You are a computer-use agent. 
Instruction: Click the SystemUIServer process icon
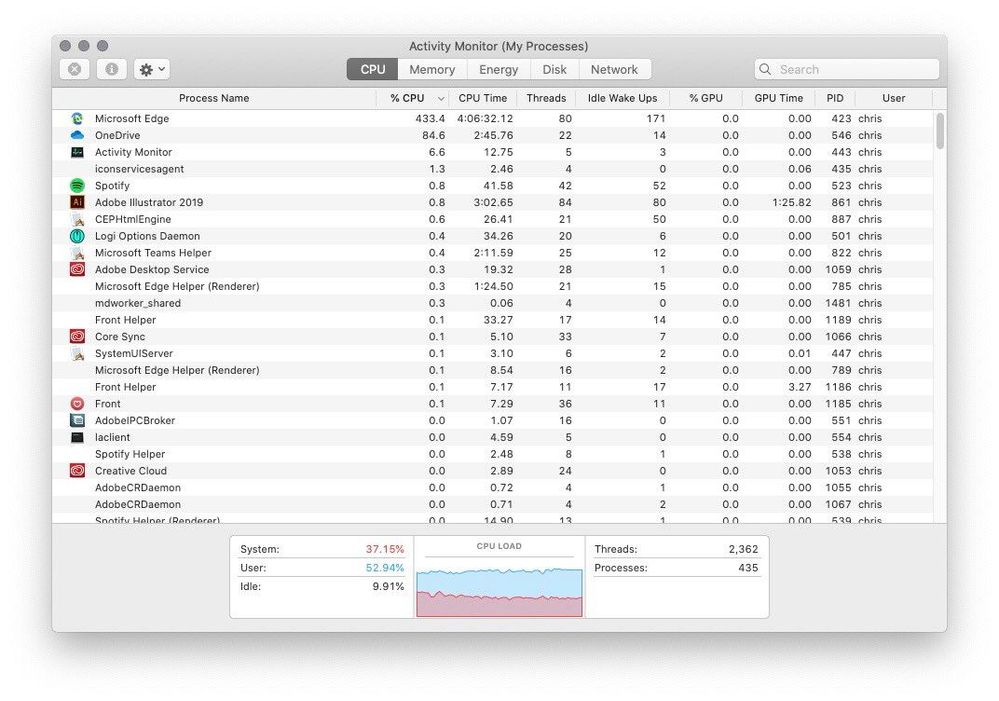click(x=78, y=354)
